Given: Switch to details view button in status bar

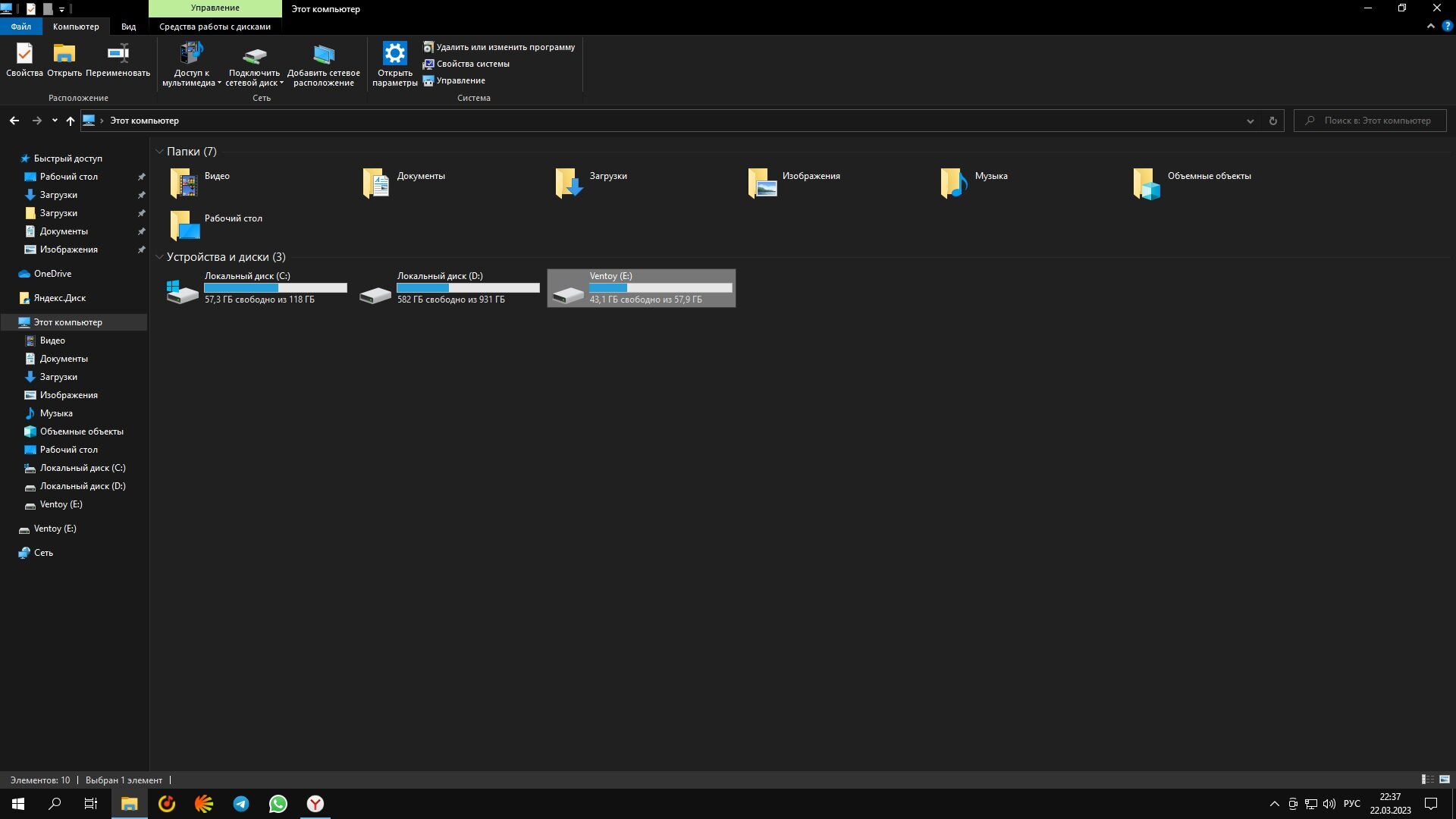Looking at the screenshot, I should [x=1427, y=780].
